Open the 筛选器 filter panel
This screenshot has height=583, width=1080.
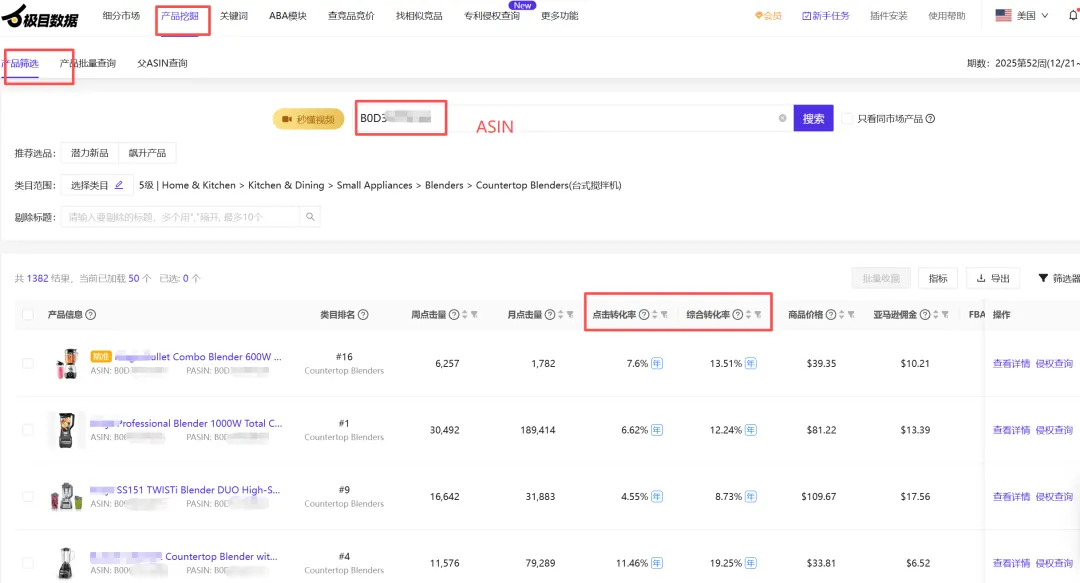[1058, 278]
